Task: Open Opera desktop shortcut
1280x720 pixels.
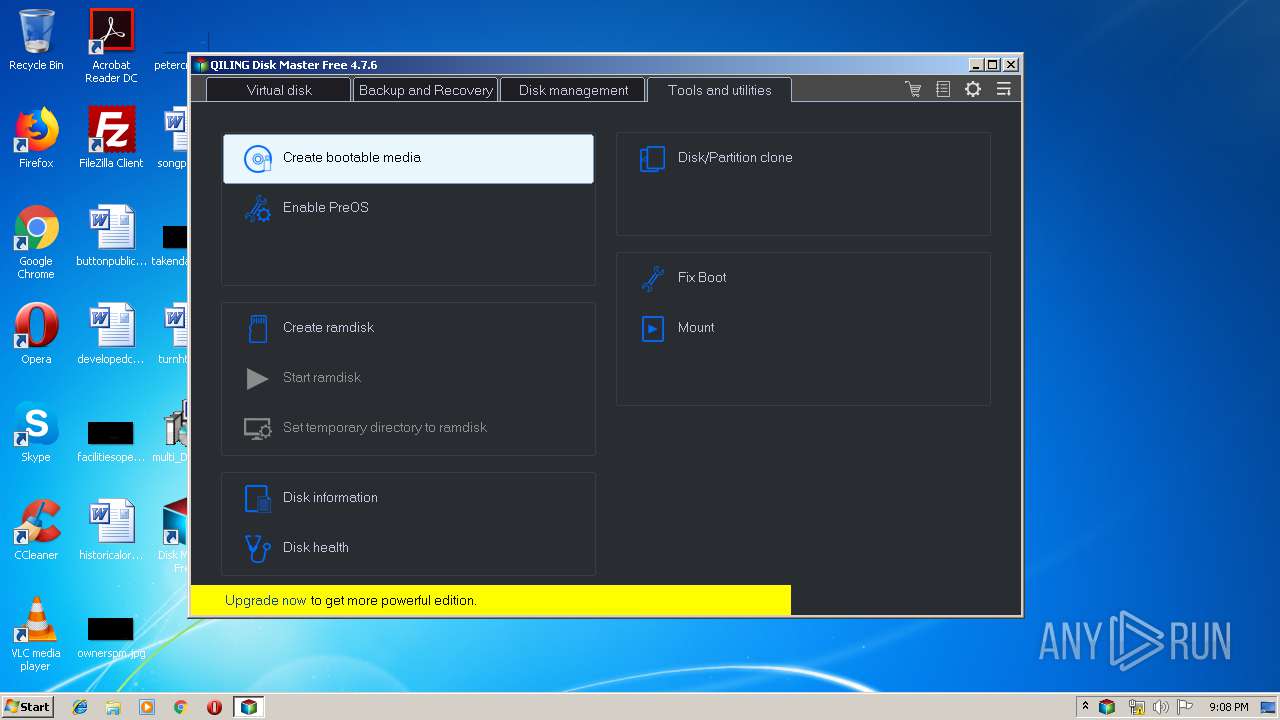Action: (36, 334)
